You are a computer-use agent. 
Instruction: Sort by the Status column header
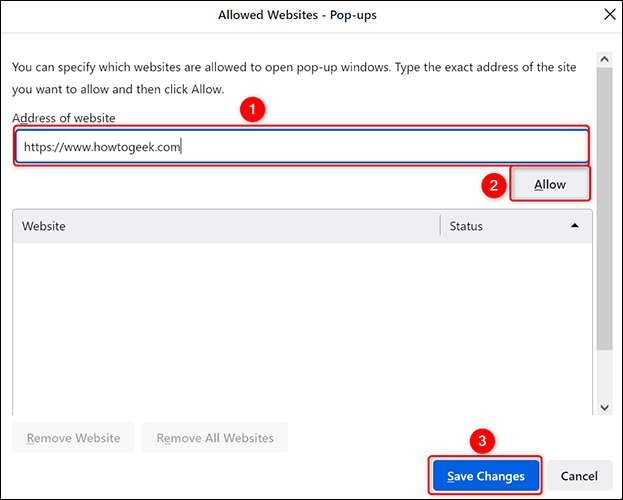click(x=516, y=226)
